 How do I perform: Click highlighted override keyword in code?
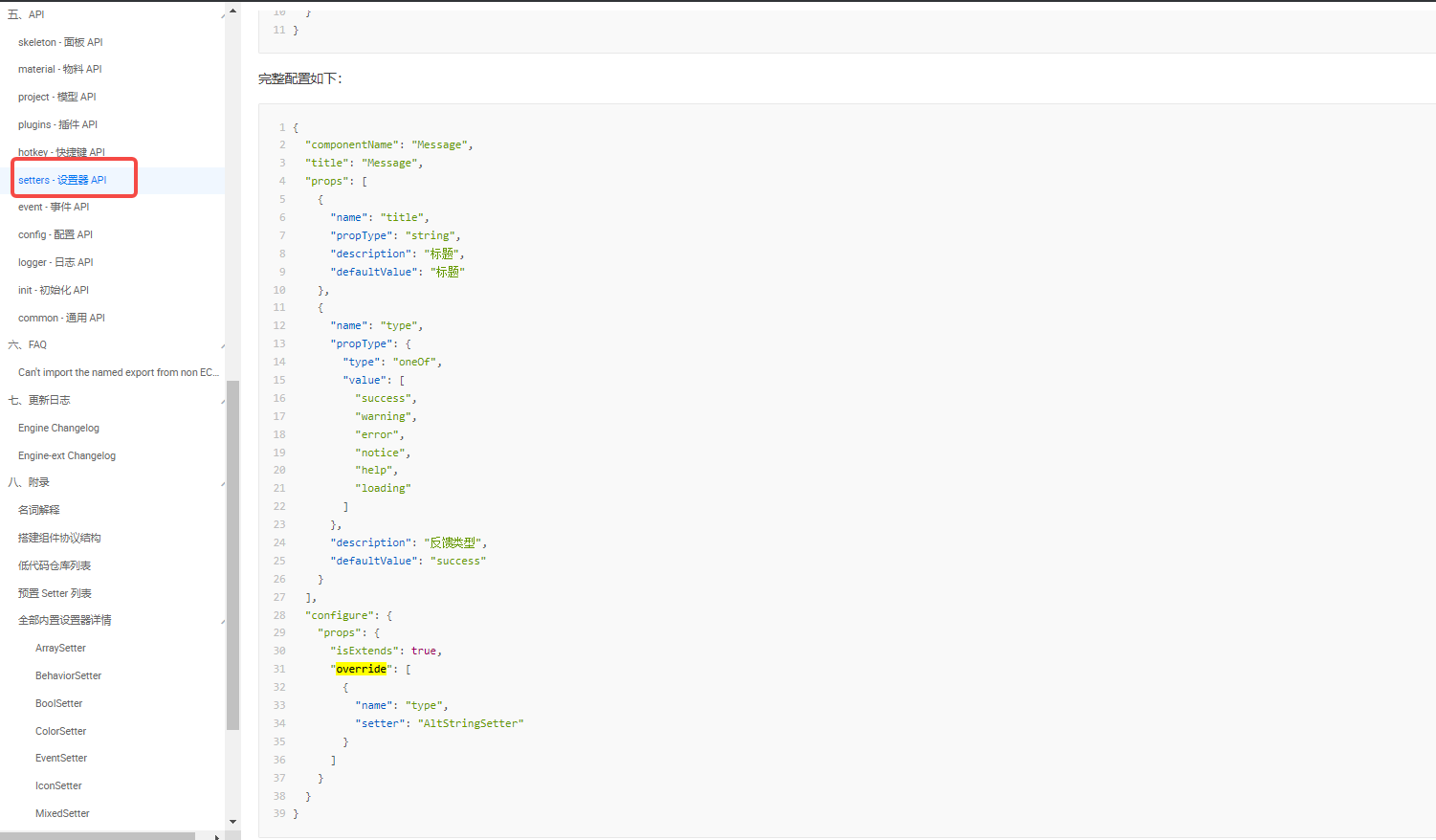tap(362, 669)
